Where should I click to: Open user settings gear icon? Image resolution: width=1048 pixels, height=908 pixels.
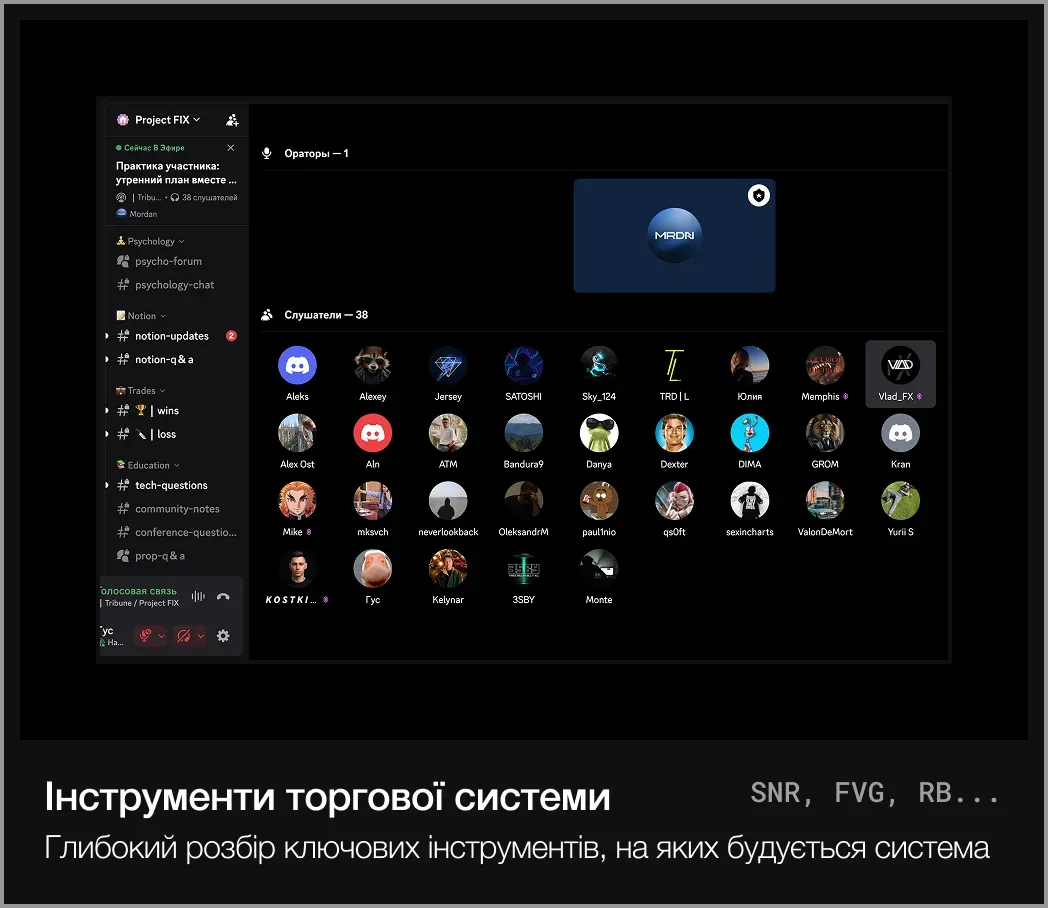click(223, 636)
